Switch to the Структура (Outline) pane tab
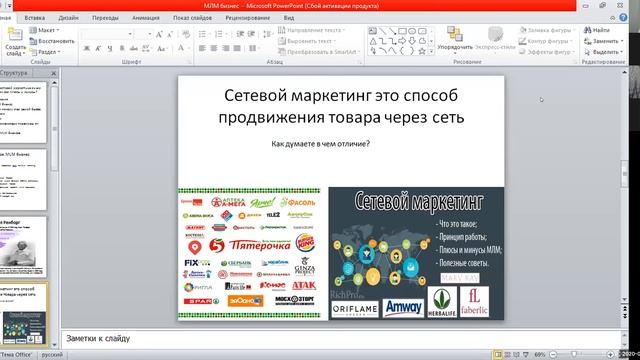Image resolution: width=640 pixels, height=360 pixels. pos(14,73)
